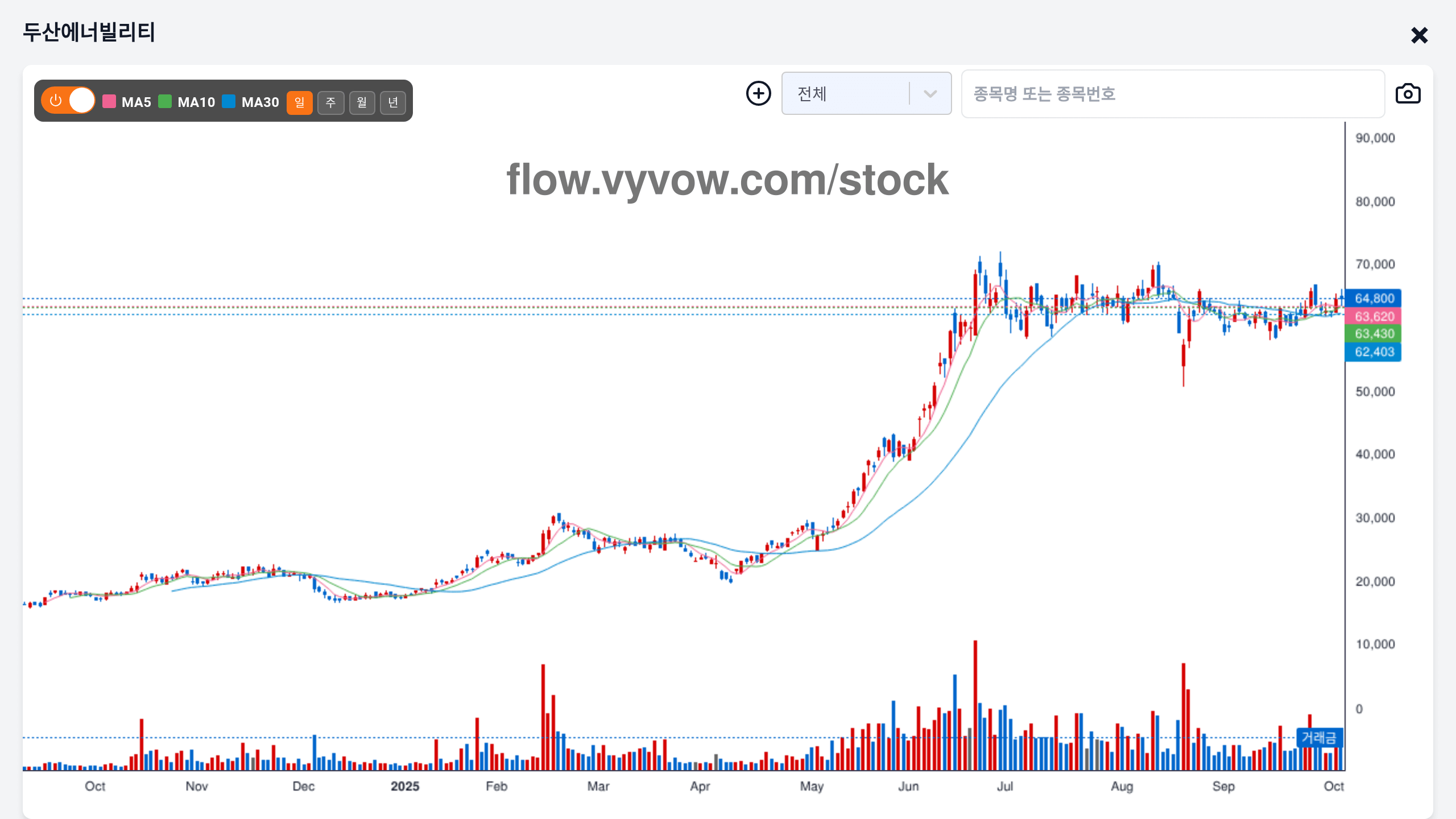This screenshot has width=1456, height=819.
Task: Switch to the 주 weekly period tab
Action: point(330,102)
